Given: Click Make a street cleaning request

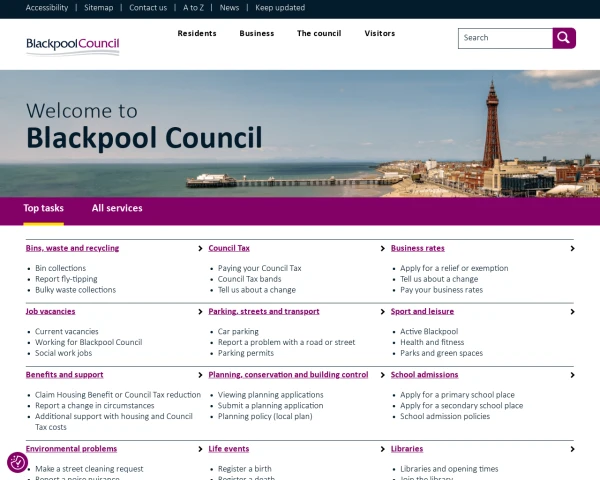Looking at the screenshot, I should click(89, 469).
